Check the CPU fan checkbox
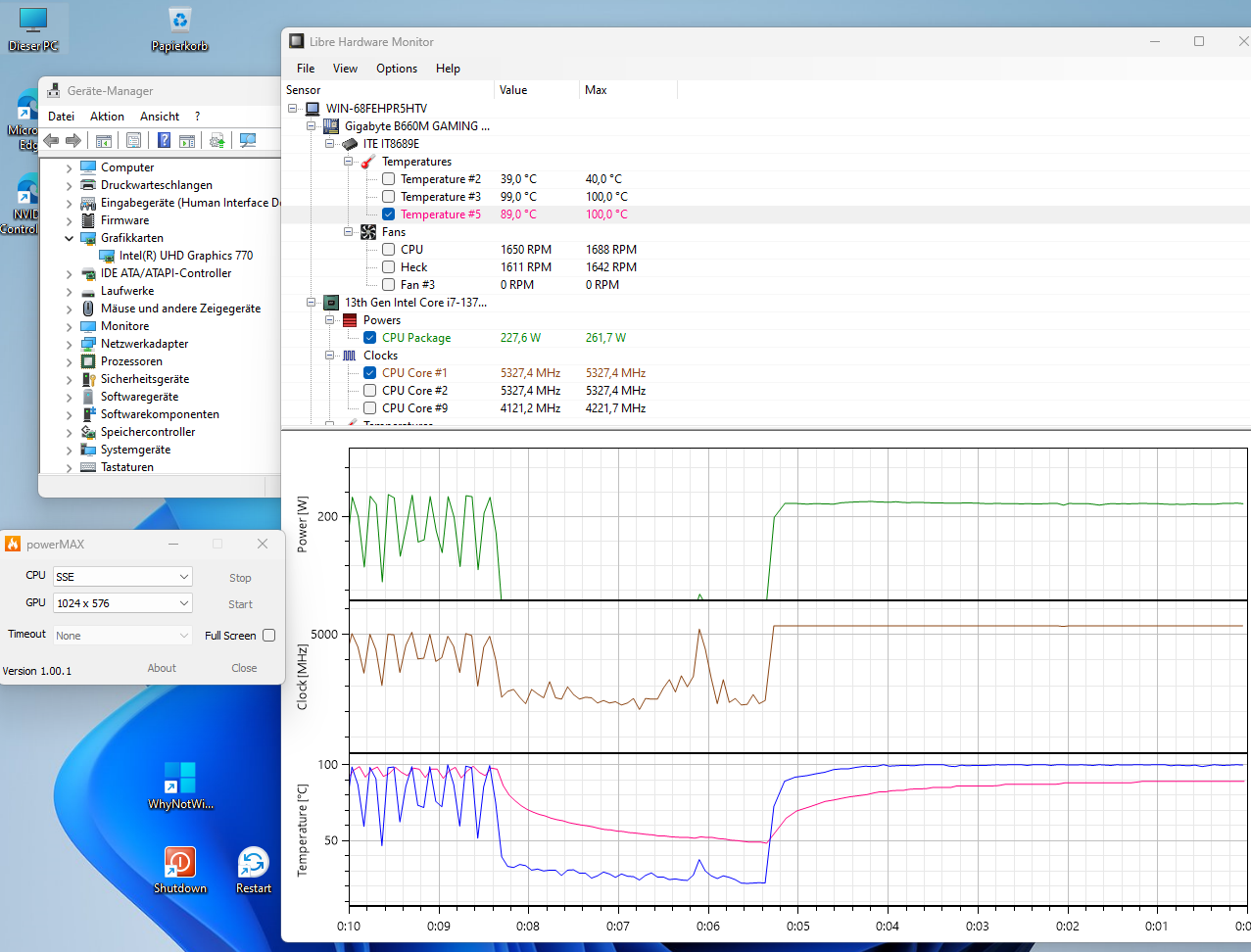The height and width of the screenshot is (952, 1251). point(388,250)
